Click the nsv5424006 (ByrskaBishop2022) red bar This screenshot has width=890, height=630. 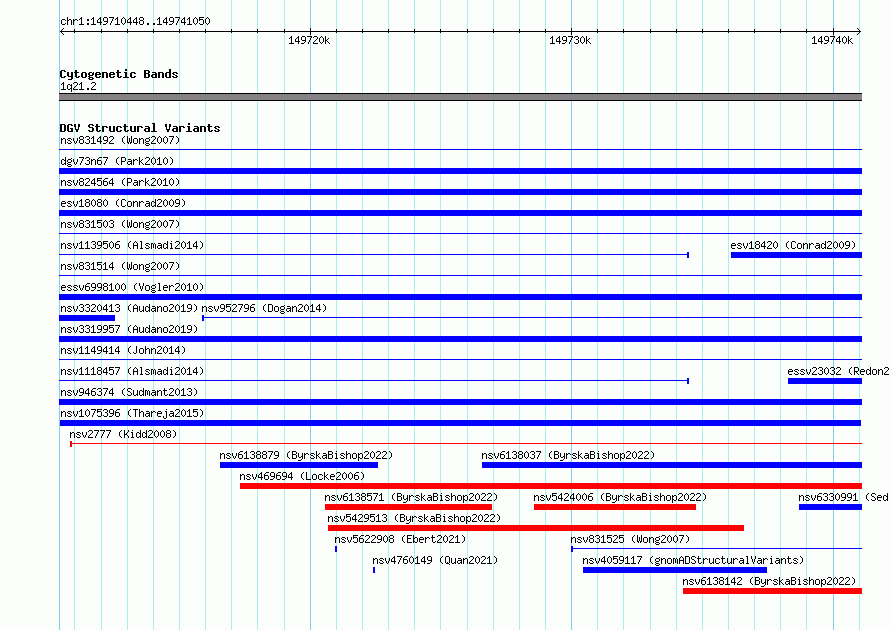point(615,507)
